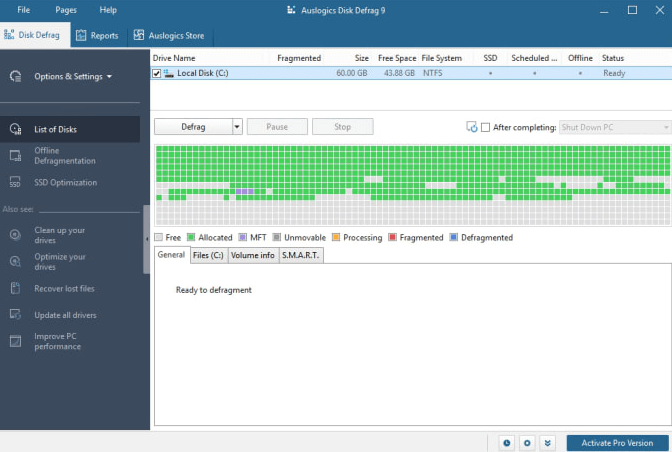Click the purple MFT legend color swatch
Screen dimensions: 672x452
(x=242, y=238)
